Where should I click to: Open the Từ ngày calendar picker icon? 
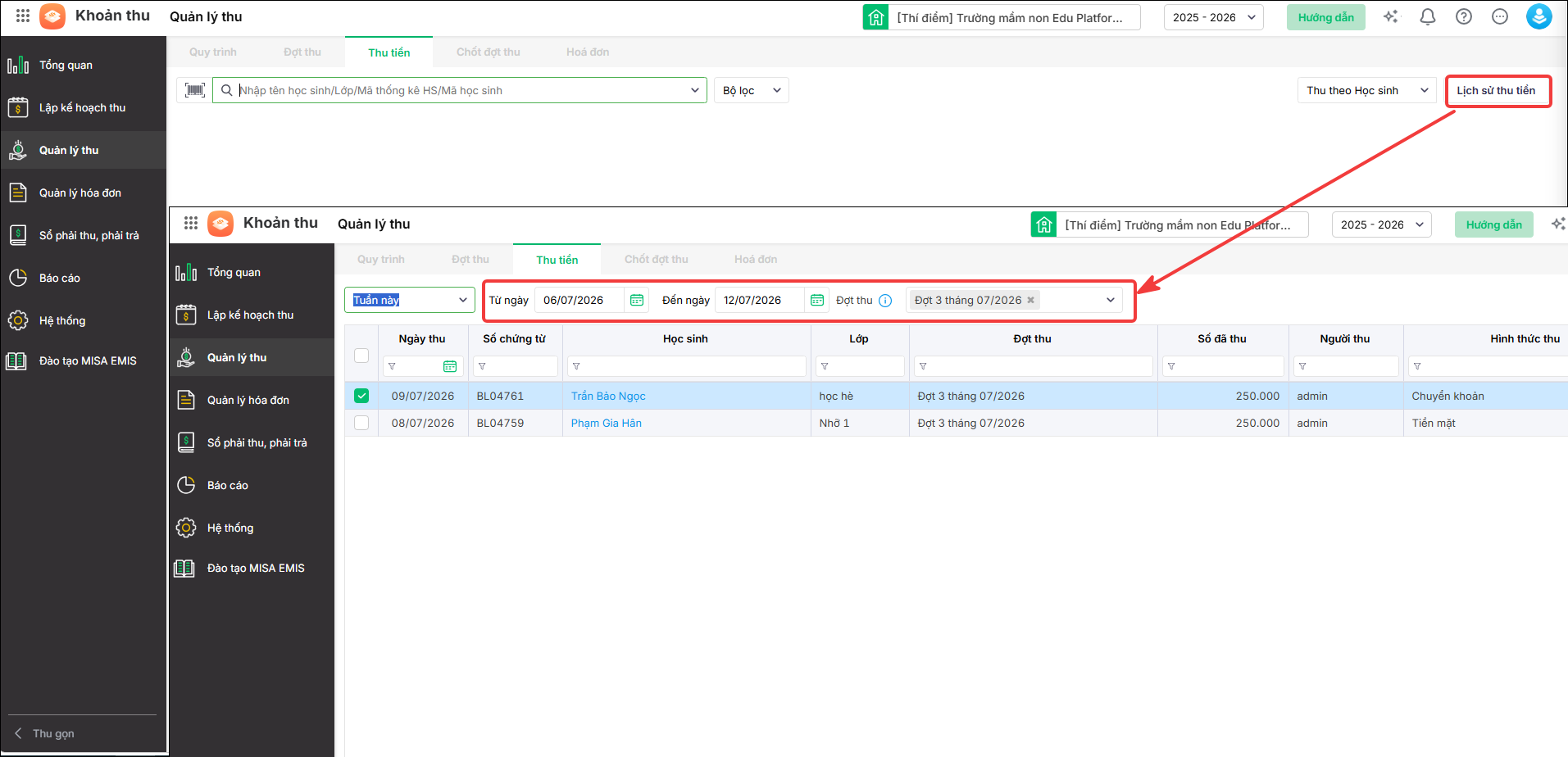[x=637, y=300]
